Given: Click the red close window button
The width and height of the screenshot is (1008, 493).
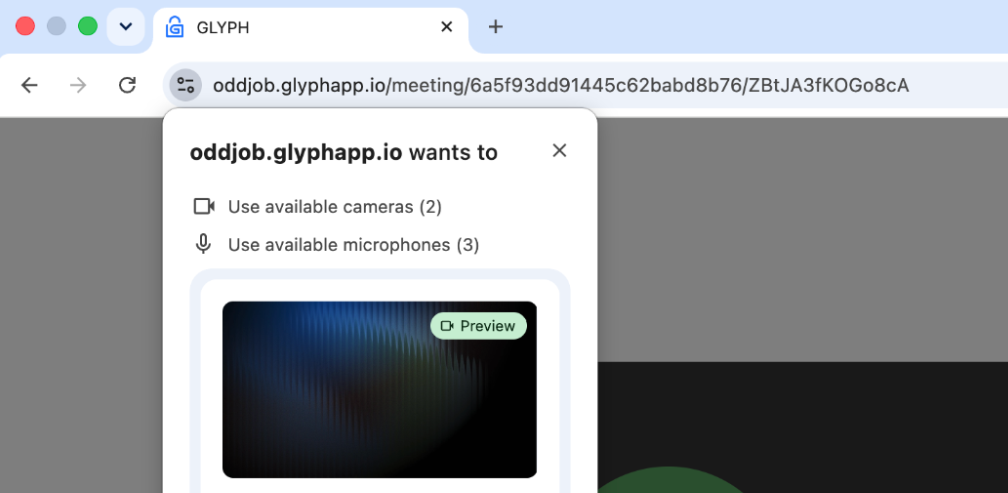Looking at the screenshot, I should coord(25,26).
